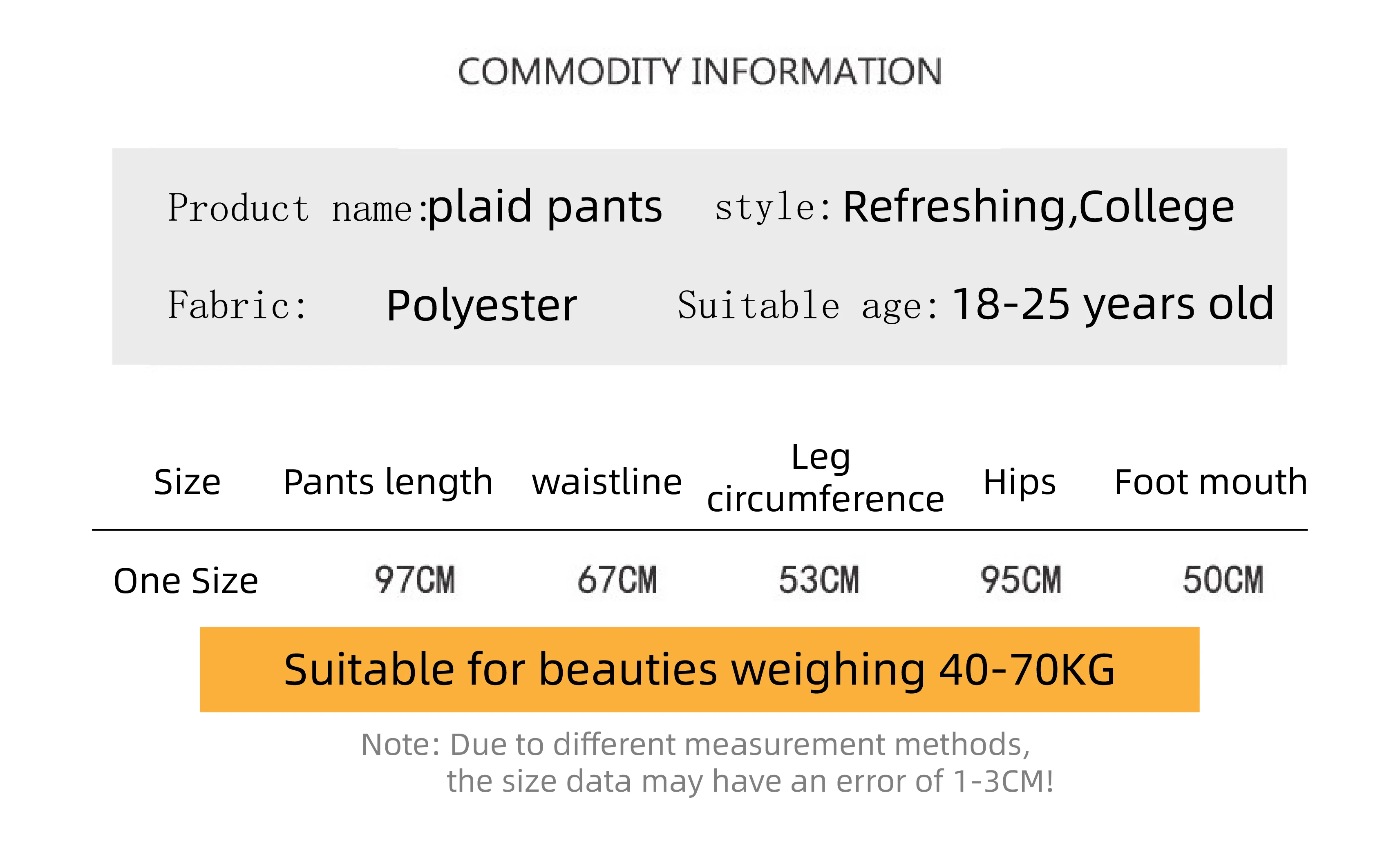Click the 18-25 years old text
Image resolution: width=1400 pixels, height=844 pixels.
click(x=1112, y=305)
